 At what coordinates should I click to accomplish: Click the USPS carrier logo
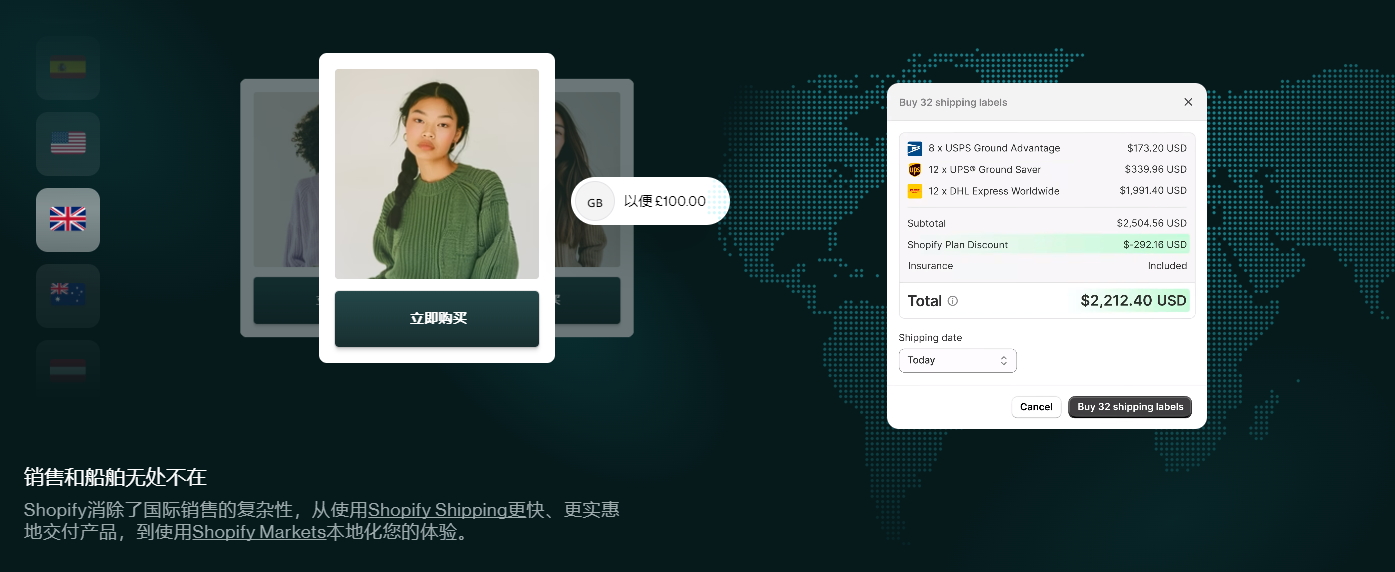point(914,148)
